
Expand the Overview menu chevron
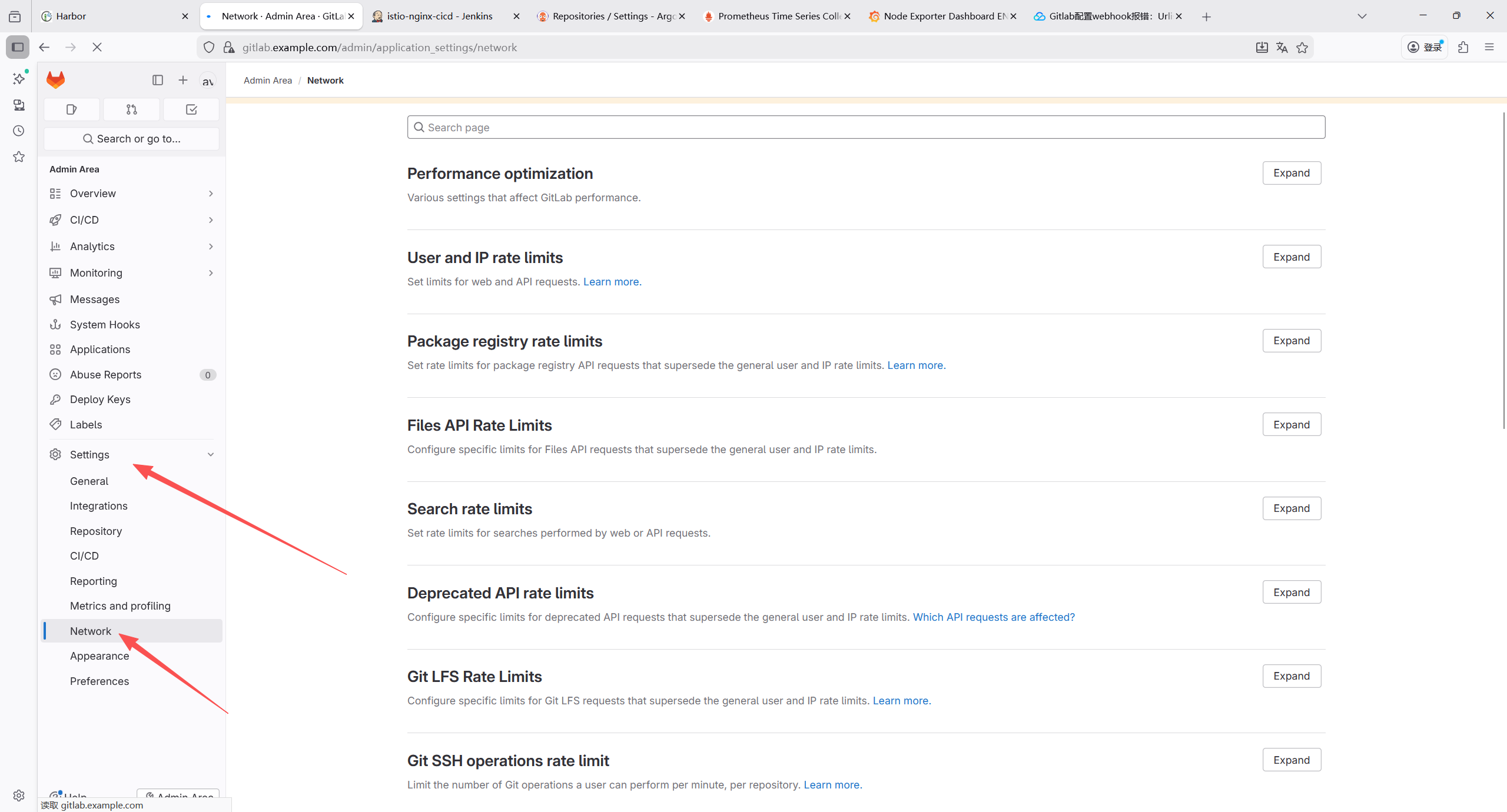pyautogui.click(x=211, y=194)
